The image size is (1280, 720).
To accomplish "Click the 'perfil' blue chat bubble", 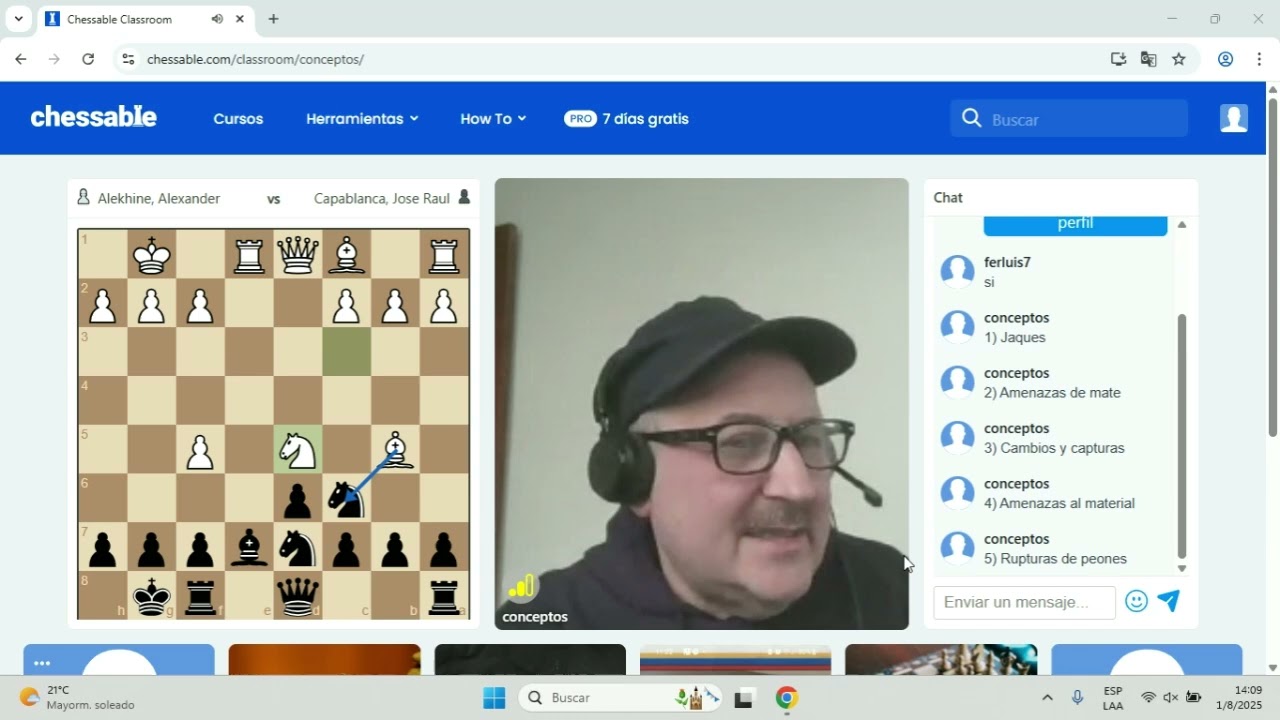I will pyautogui.click(x=1075, y=225).
